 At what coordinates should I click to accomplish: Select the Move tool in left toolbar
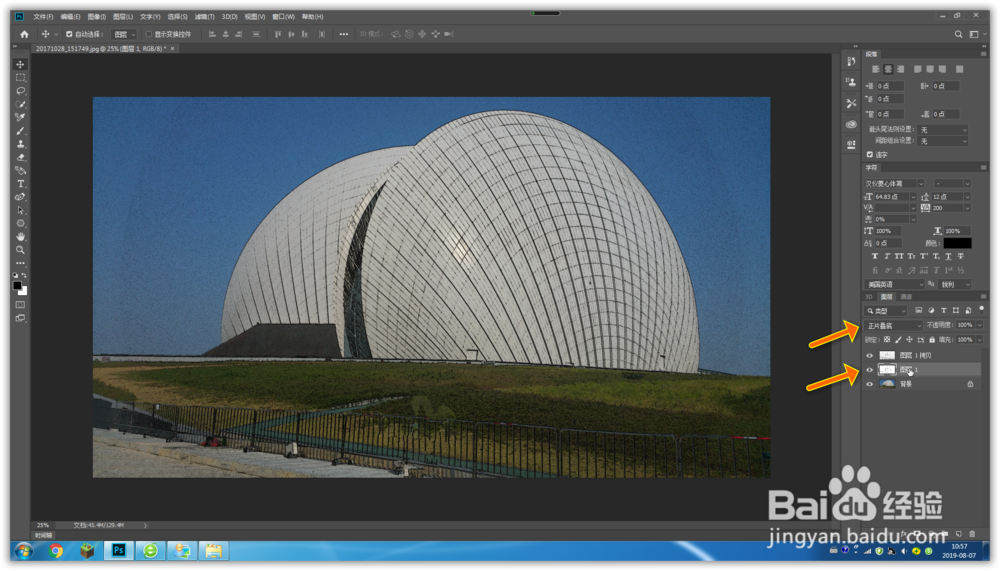(x=20, y=64)
